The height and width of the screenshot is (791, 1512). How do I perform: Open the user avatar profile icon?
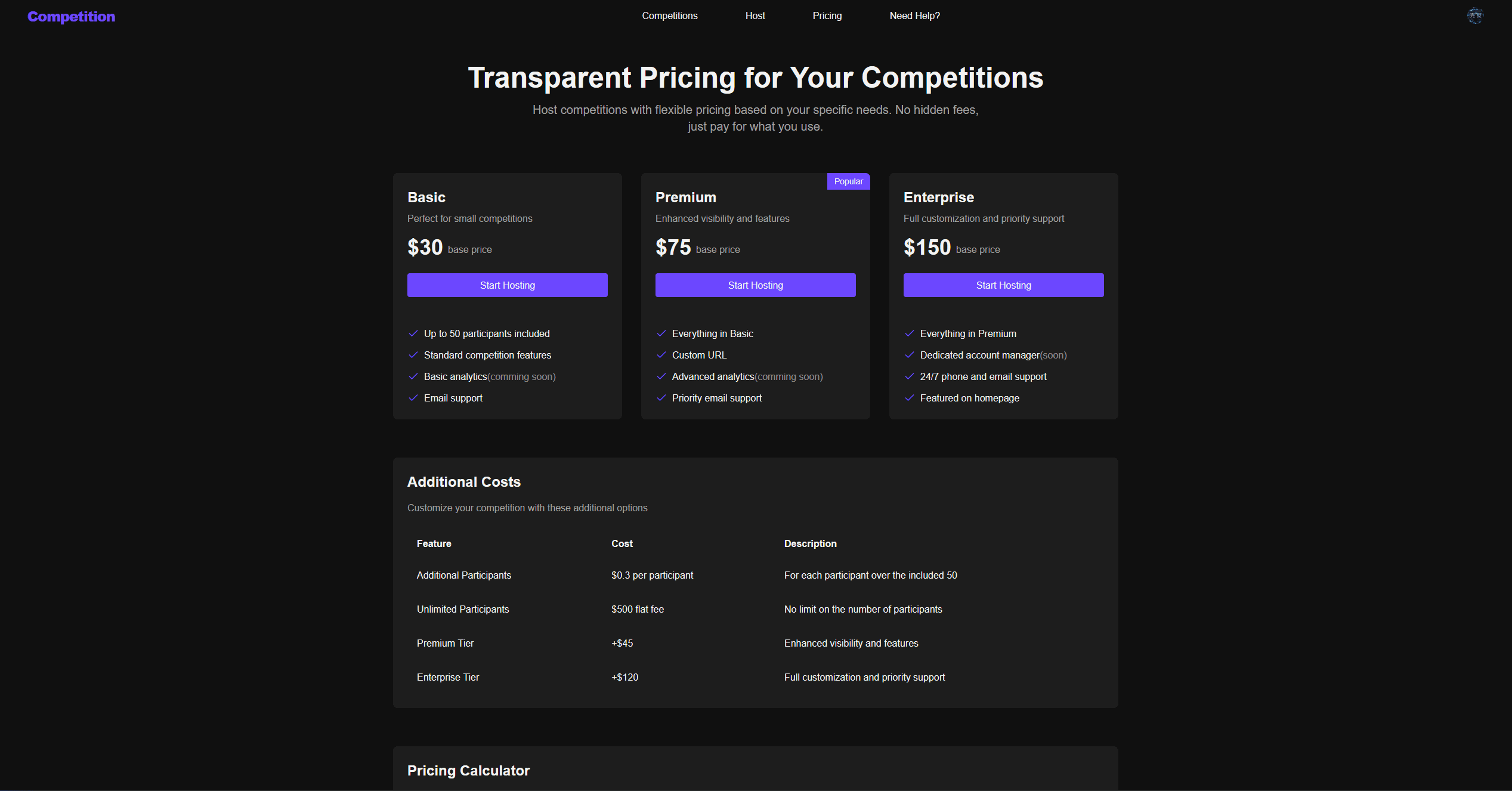(1475, 16)
